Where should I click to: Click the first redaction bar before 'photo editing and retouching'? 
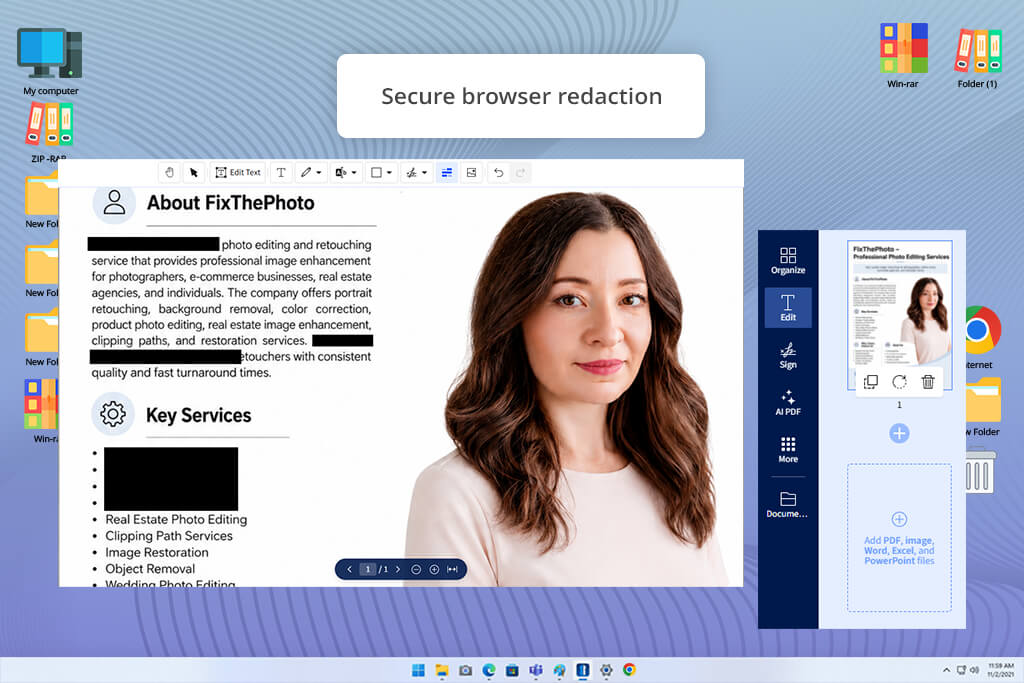(153, 244)
